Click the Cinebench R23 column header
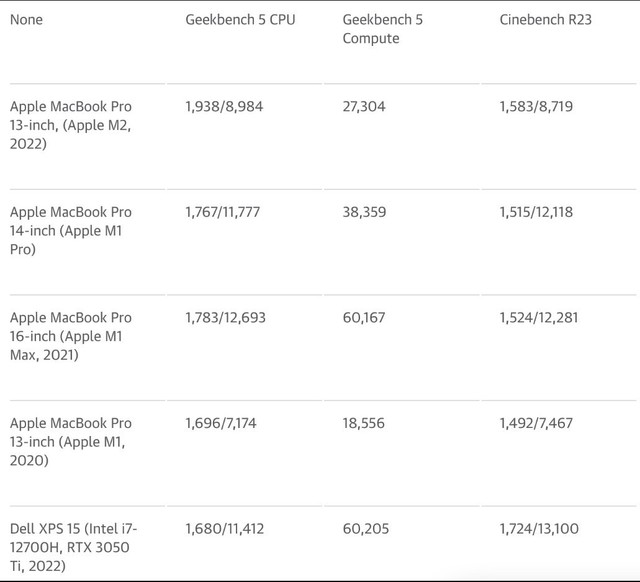This screenshot has width=640, height=582. [545, 20]
